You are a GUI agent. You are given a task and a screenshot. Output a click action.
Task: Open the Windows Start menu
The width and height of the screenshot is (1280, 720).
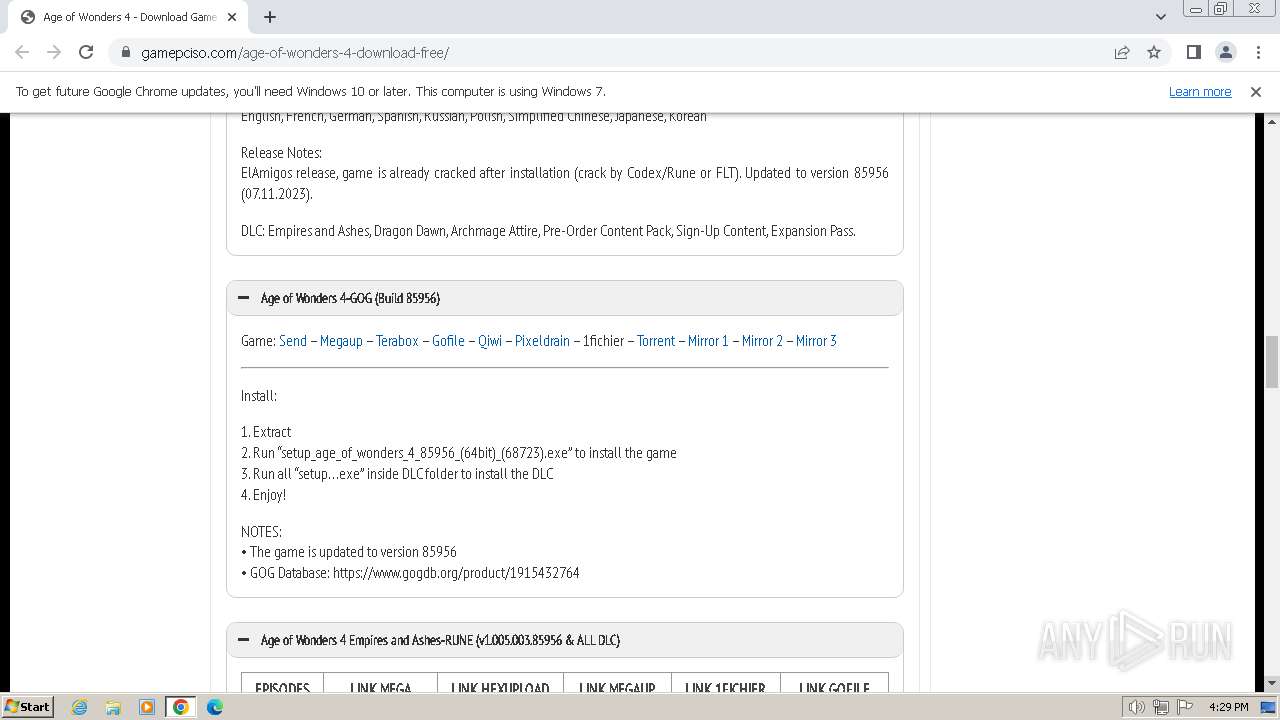pyautogui.click(x=27, y=706)
